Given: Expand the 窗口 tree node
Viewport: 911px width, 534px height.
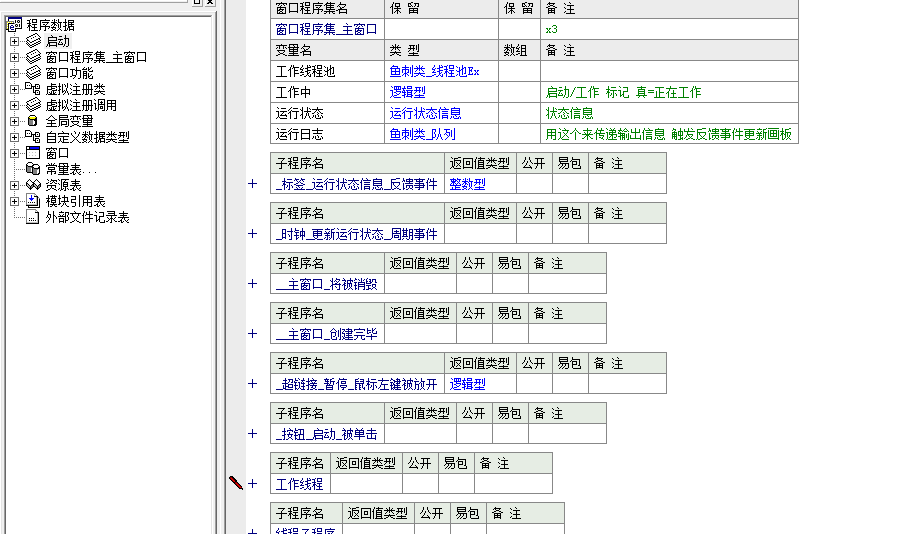Looking at the screenshot, I should 15,153.
